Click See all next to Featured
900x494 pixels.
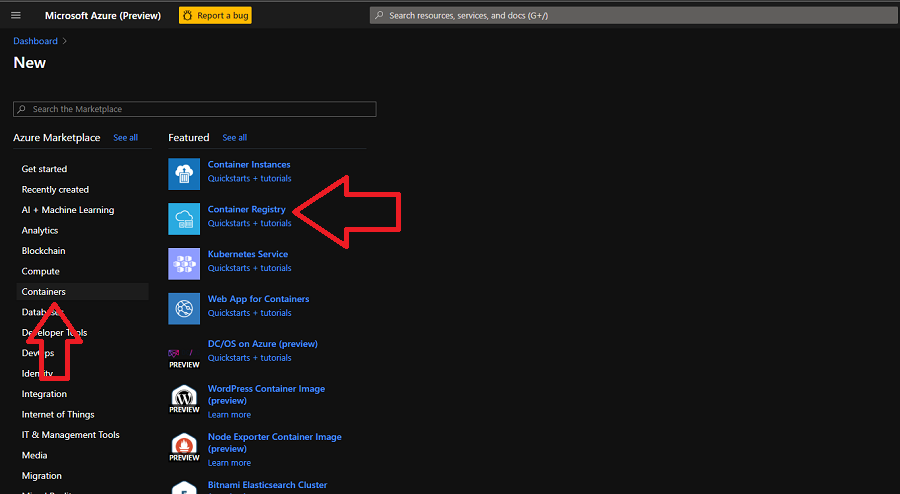click(x=234, y=137)
